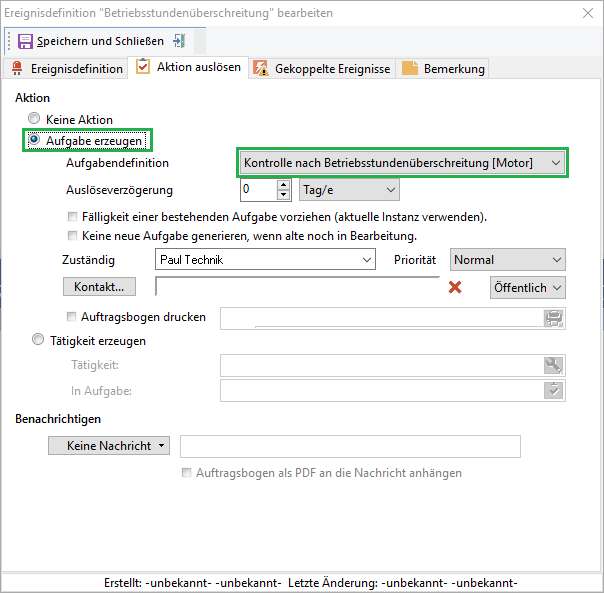Clear the contact with the red X icon
Screen dimensions: 604x593
click(x=455, y=287)
